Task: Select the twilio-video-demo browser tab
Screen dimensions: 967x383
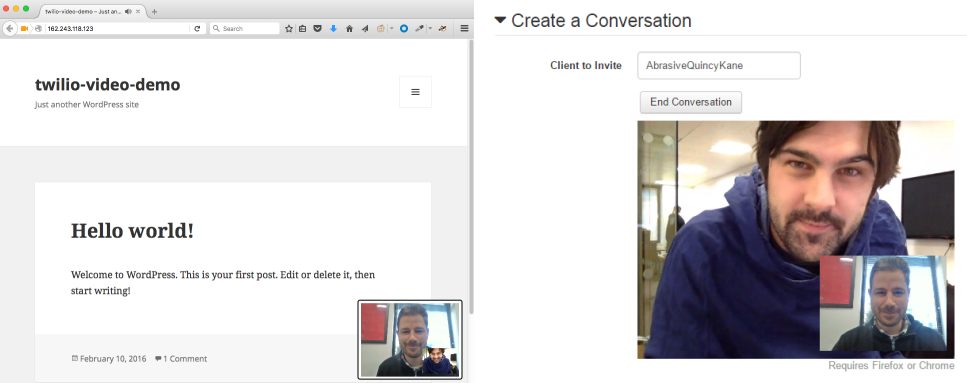Action: (93, 12)
